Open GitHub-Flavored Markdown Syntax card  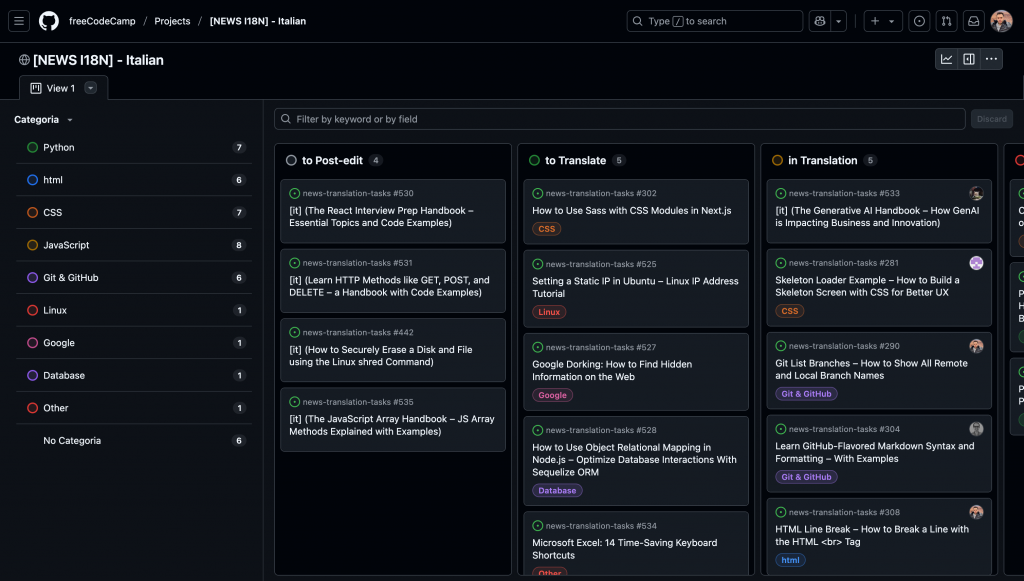(x=879, y=454)
